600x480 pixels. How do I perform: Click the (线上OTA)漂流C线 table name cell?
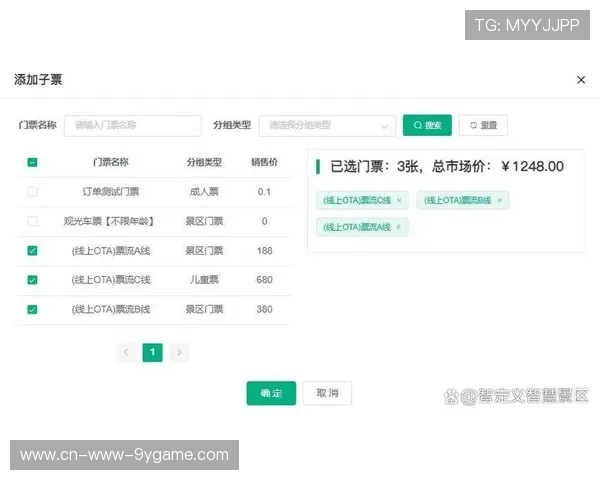pyautogui.click(x=111, y=280)
